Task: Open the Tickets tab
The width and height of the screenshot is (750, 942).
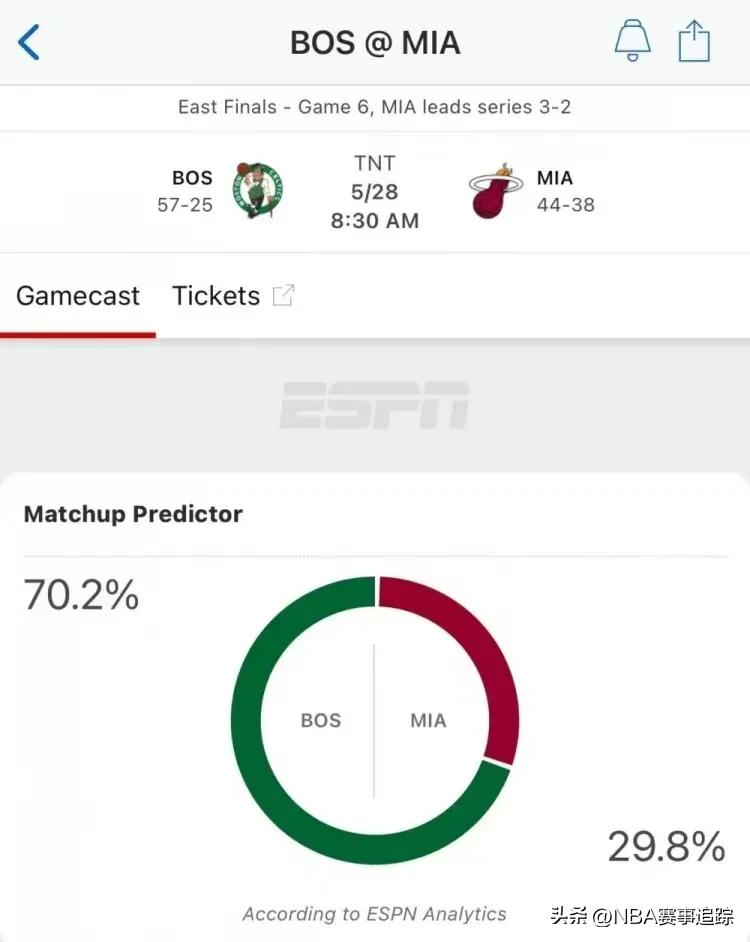Action: (216, 296)
